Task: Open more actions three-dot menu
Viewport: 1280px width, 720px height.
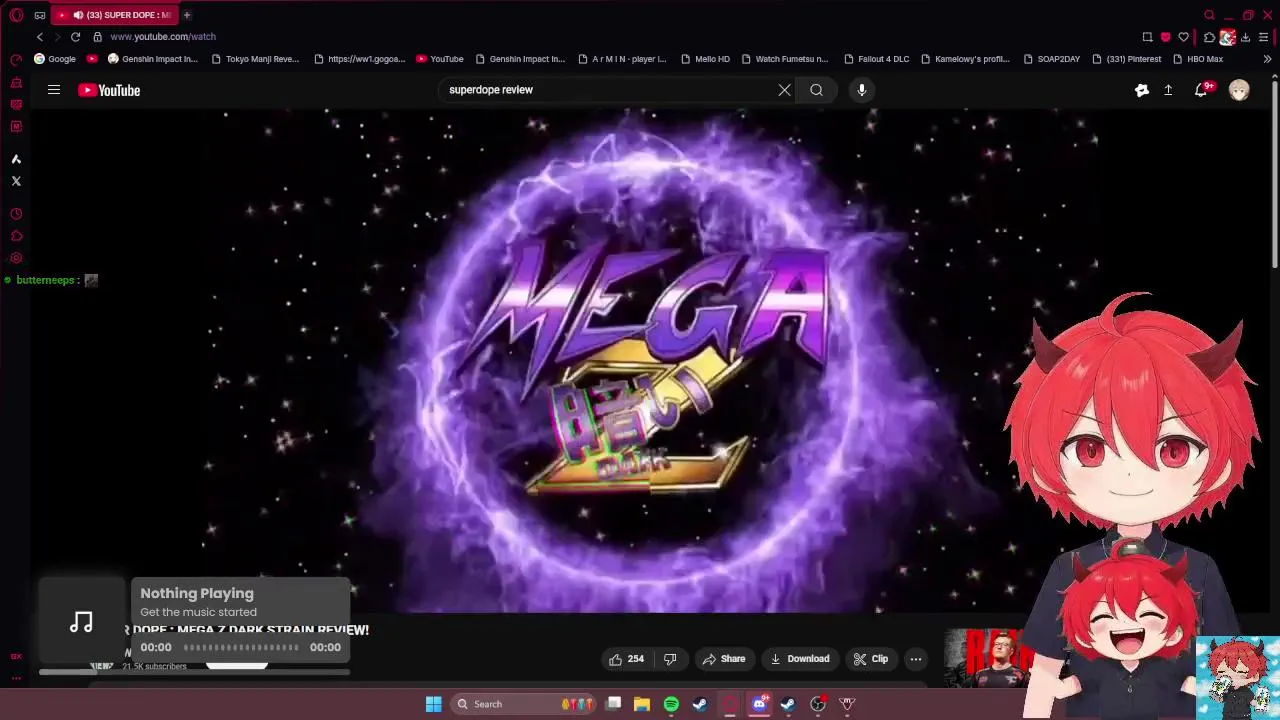Action: (x=916, y=659)
